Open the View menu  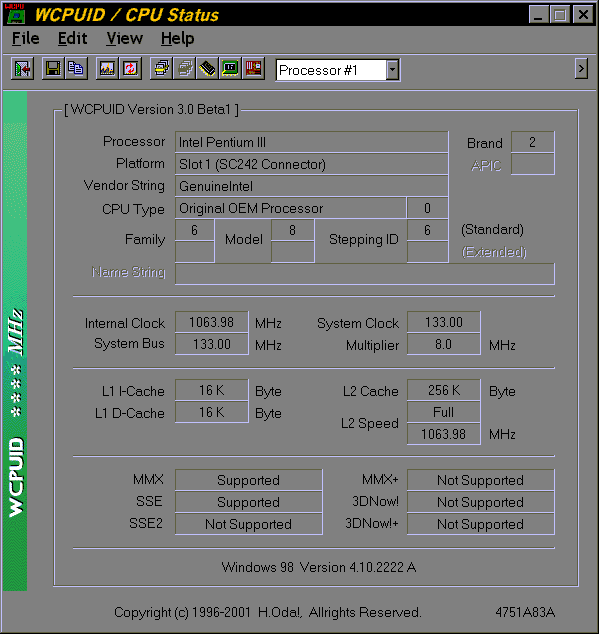(x=125, y=38)
